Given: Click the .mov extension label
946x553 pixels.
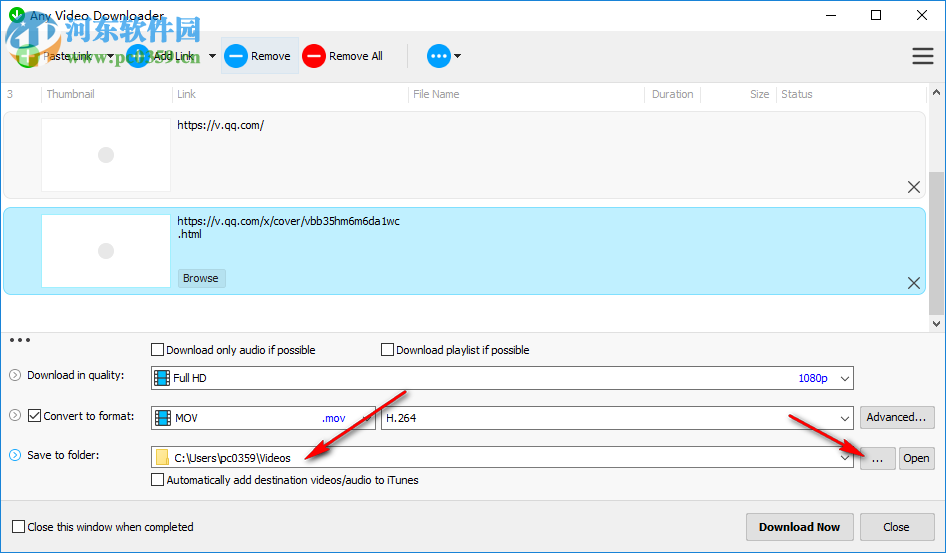Looking at the screenshot, I should 333,419.
